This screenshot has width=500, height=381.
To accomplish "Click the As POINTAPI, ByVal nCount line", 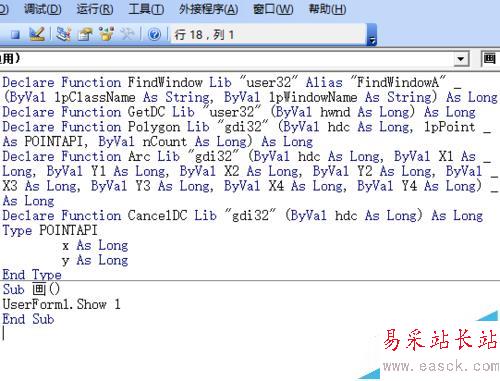I will tap(157, 142).
